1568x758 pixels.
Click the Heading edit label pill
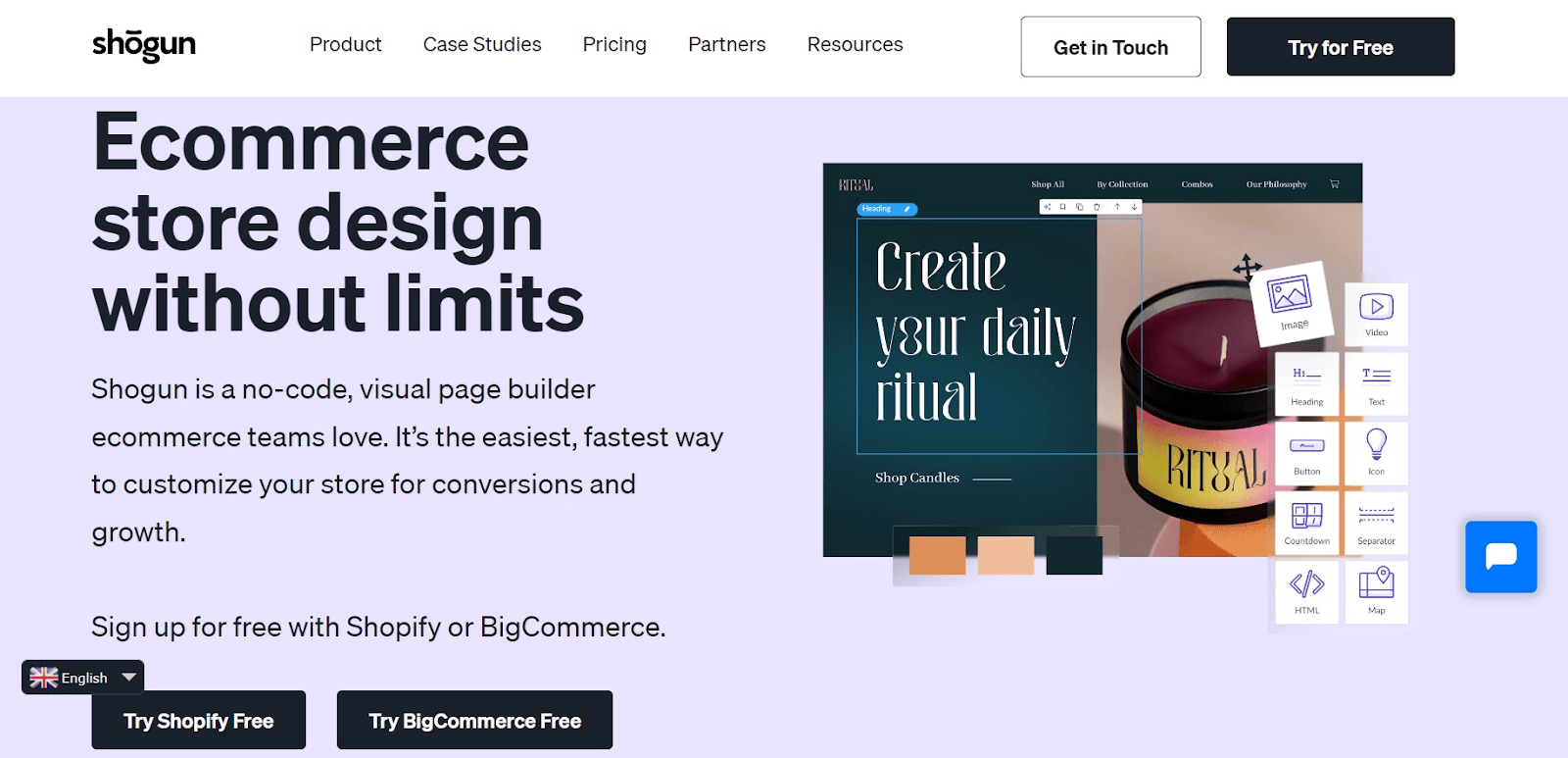(887, 209)
